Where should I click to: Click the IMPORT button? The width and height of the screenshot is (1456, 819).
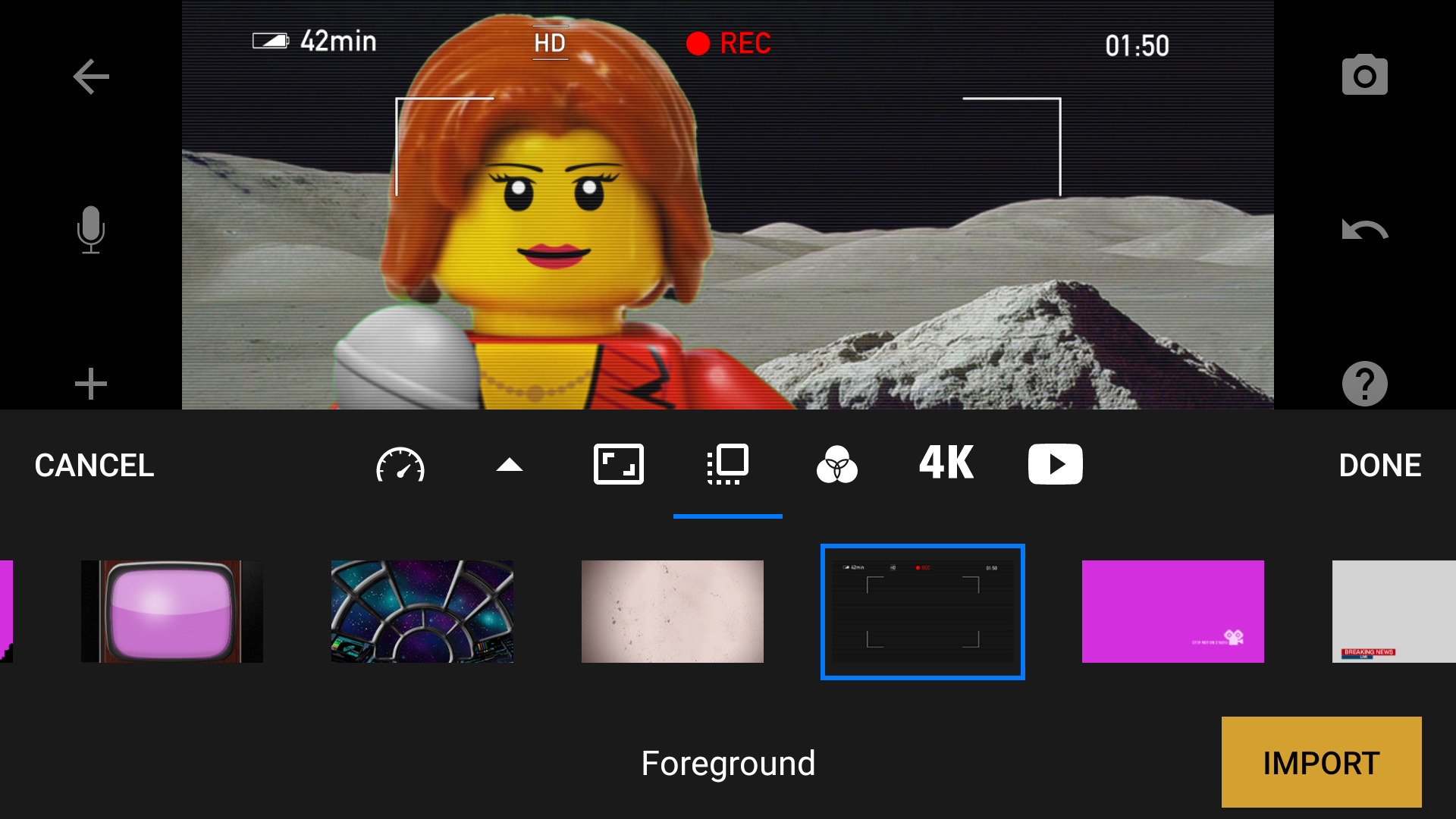point(1321,762)
